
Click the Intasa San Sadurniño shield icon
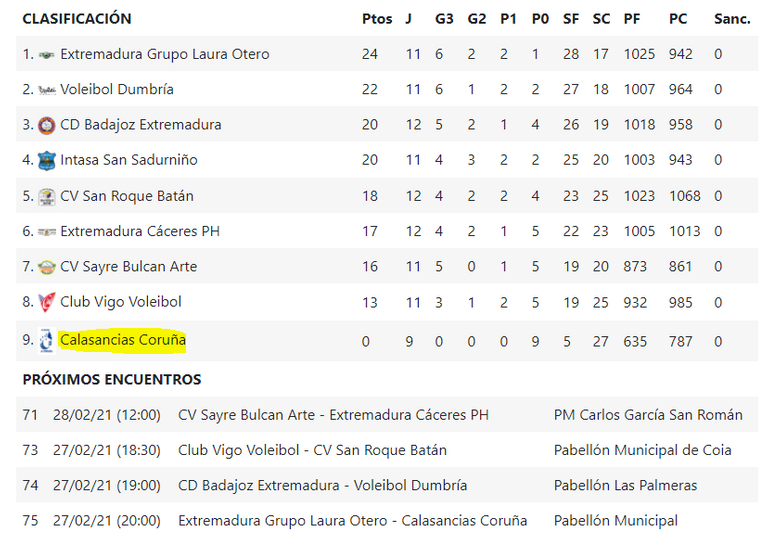click(47, 161)
